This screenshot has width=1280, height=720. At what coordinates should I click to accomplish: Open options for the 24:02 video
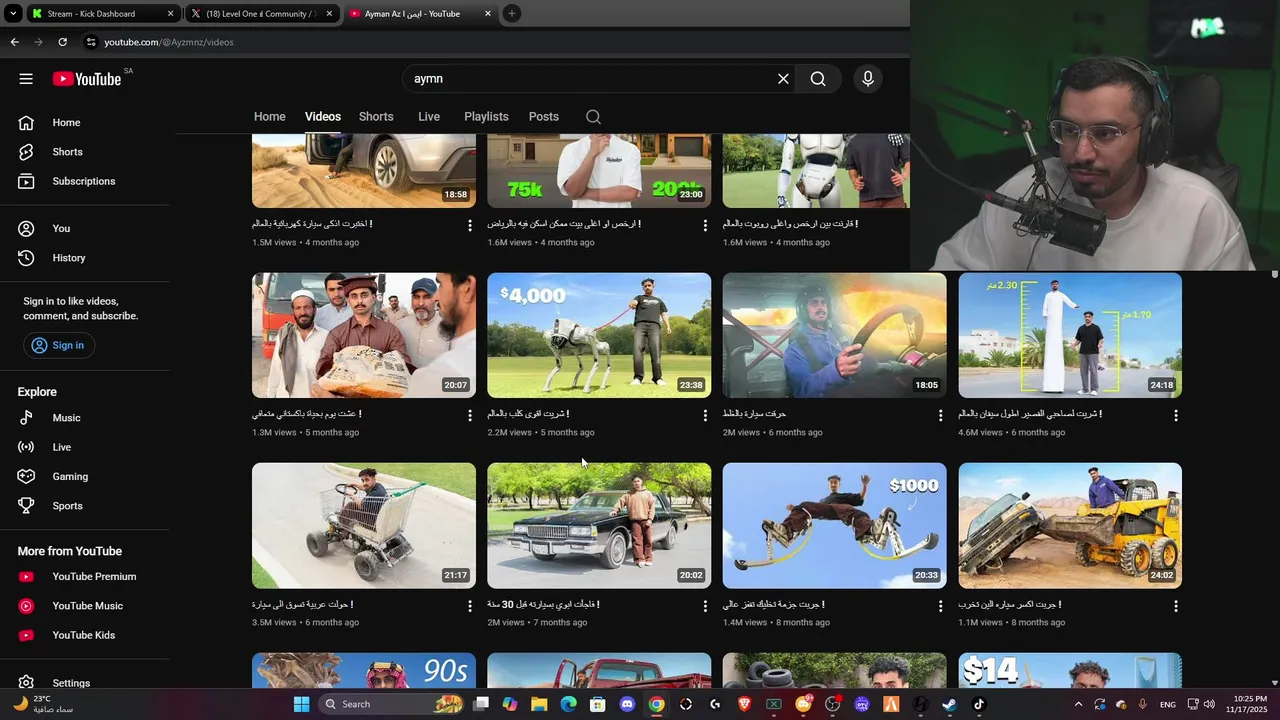tap(1176, 606)
